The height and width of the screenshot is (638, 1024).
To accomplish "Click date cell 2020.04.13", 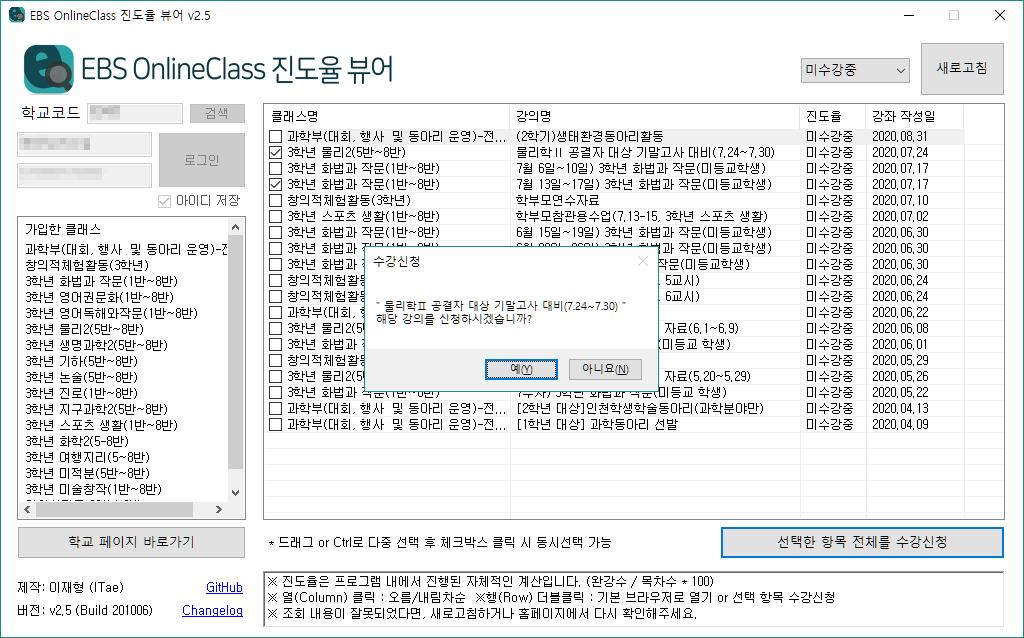I will pos(900,409).
